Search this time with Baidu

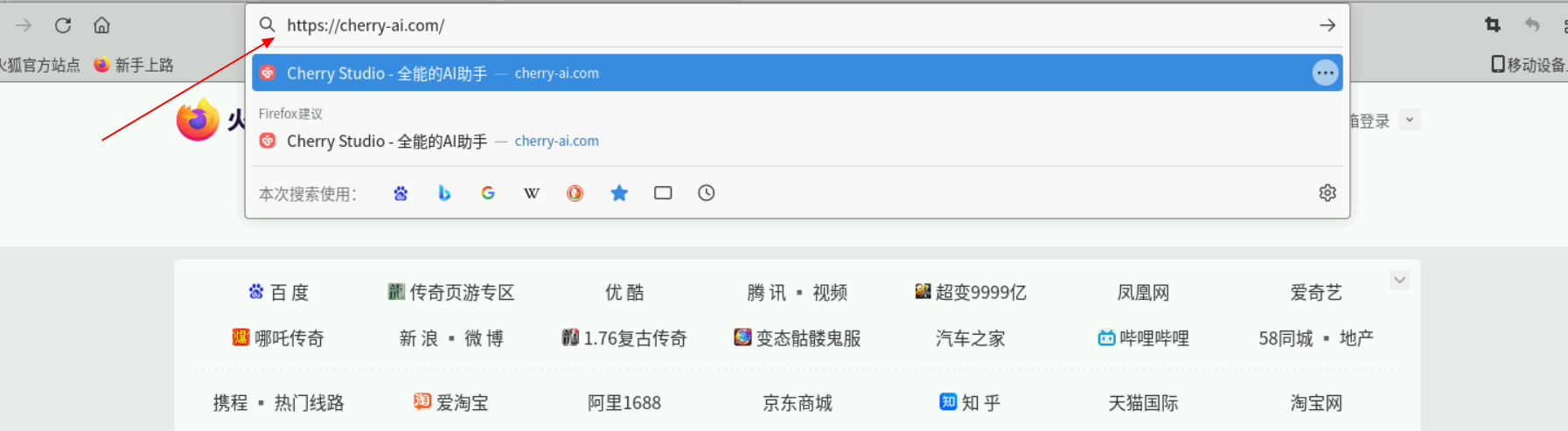[x=401, y=193]
